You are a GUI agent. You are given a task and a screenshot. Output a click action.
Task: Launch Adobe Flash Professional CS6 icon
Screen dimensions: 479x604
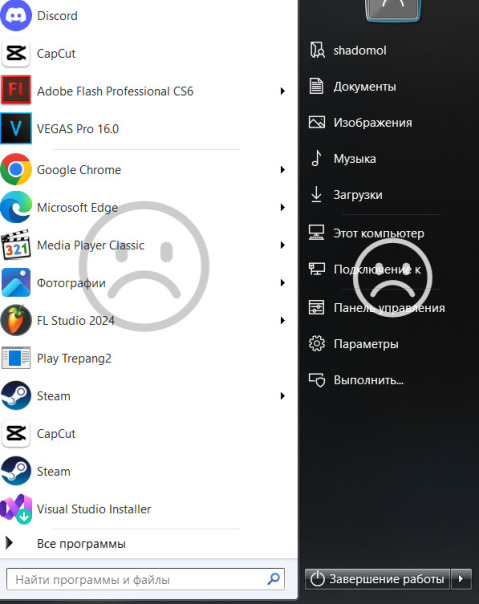click(x=16, y=91)
